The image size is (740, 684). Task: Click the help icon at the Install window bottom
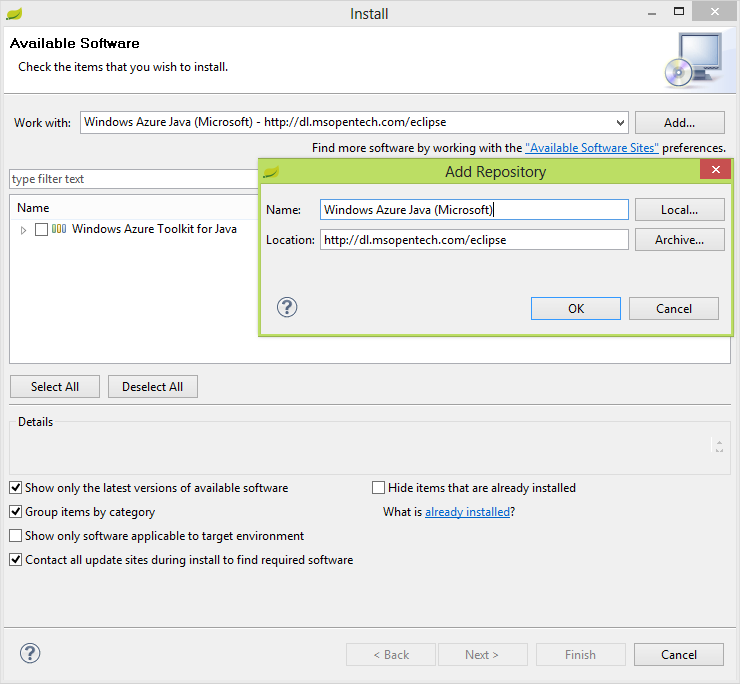[30, 653]
